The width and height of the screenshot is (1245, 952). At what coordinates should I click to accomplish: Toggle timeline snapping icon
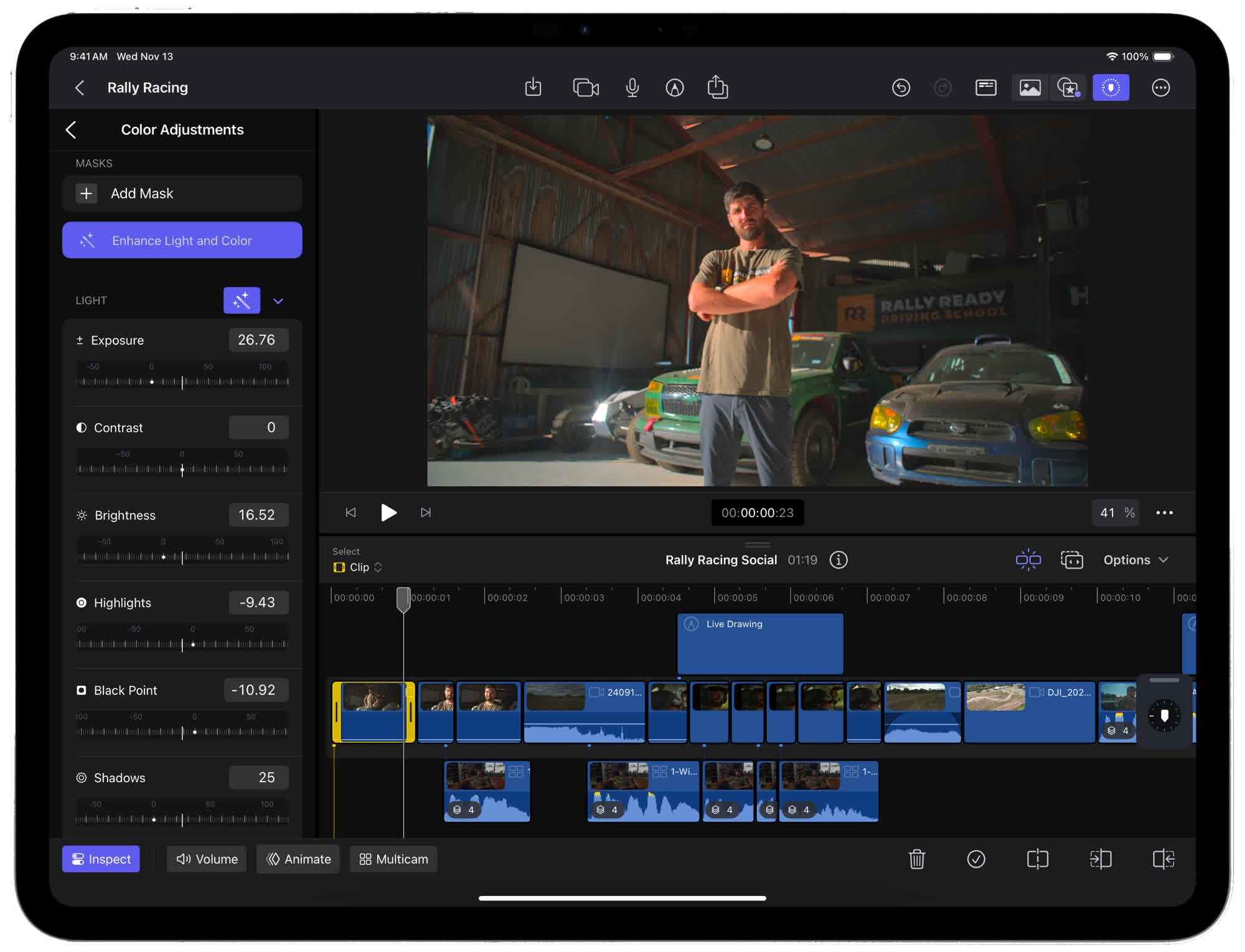[x=1028, y=560]
